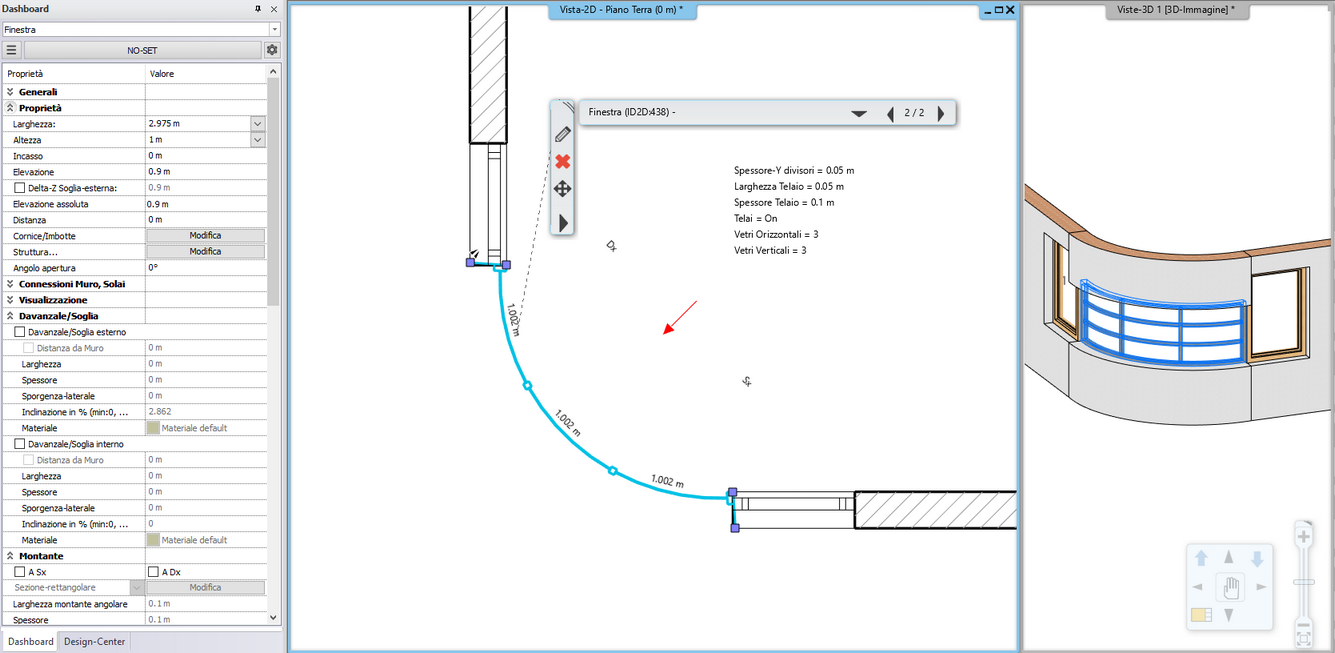This screenshot has width=1335, height=653.
Task: Collapse the Proprietà section
Action: pos(10,108)
